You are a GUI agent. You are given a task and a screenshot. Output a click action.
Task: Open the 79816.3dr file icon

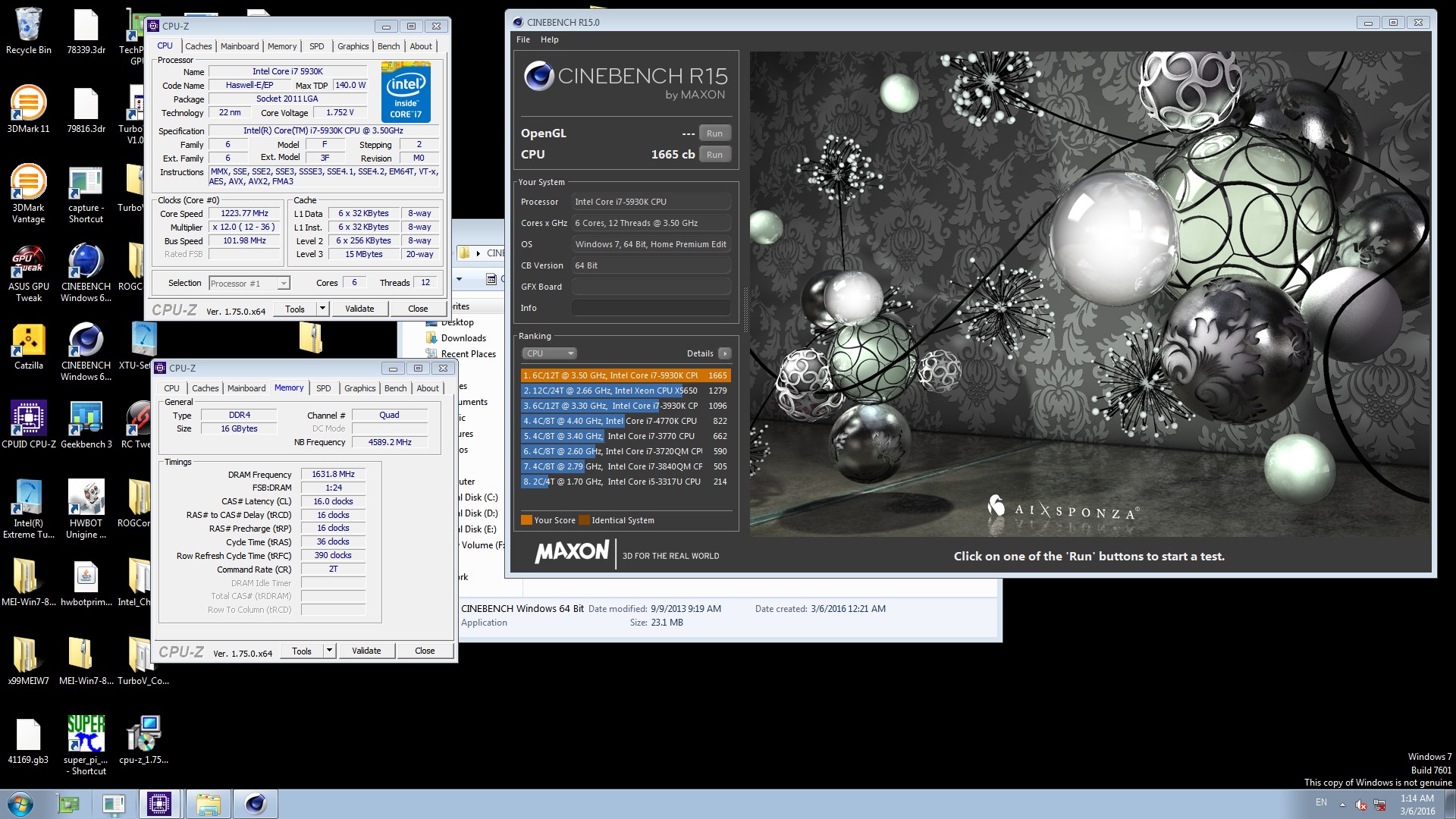[86, 111]
